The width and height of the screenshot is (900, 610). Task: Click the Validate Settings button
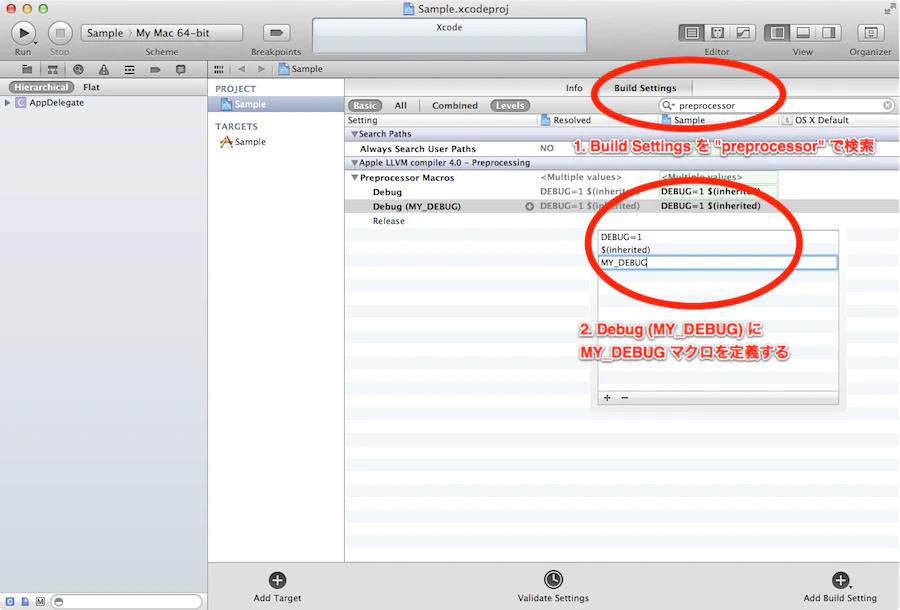point(553,586)
